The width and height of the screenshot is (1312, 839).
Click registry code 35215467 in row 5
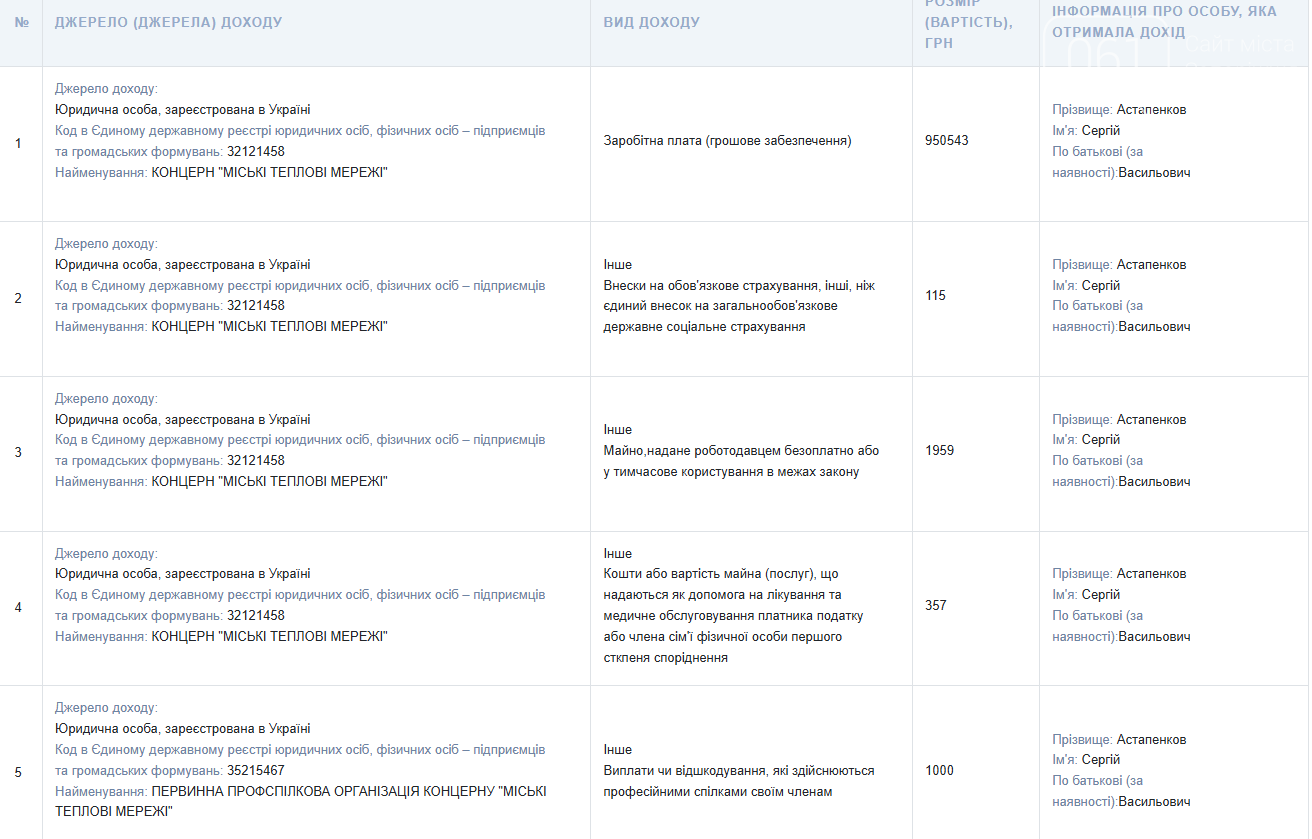pyautogui.click(x=255, y=771)
